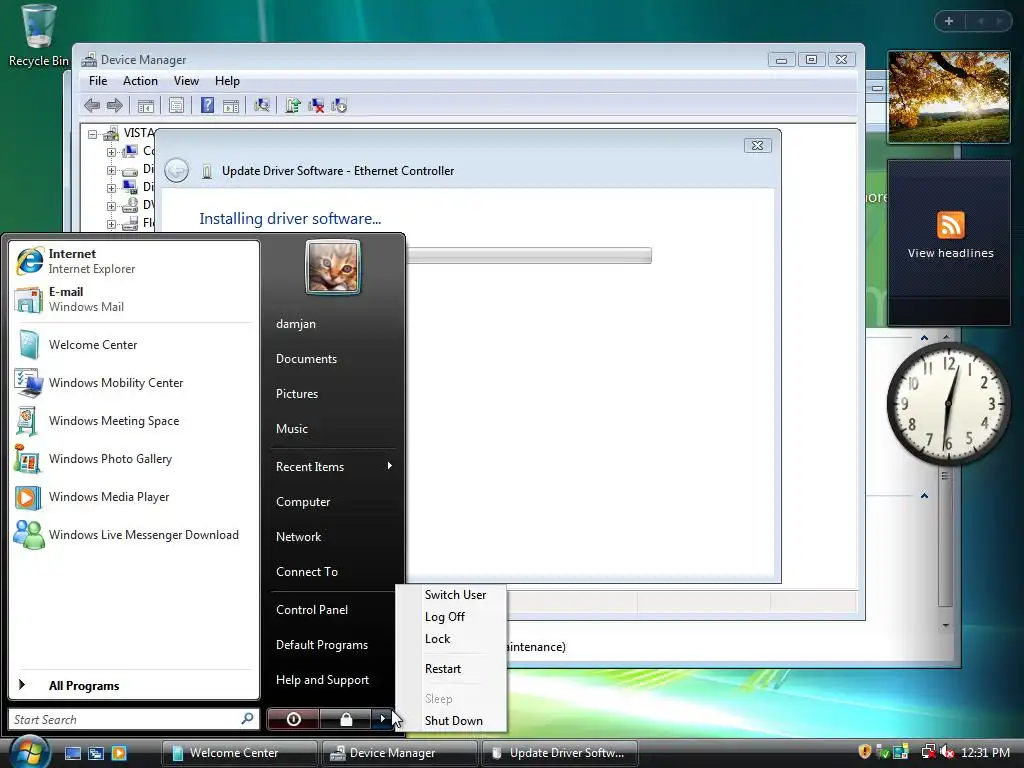The width and height of the screenshot is (1024, 768).
Task: Click Show Desktop quick launch icon
Action: [x=72, y=753]
